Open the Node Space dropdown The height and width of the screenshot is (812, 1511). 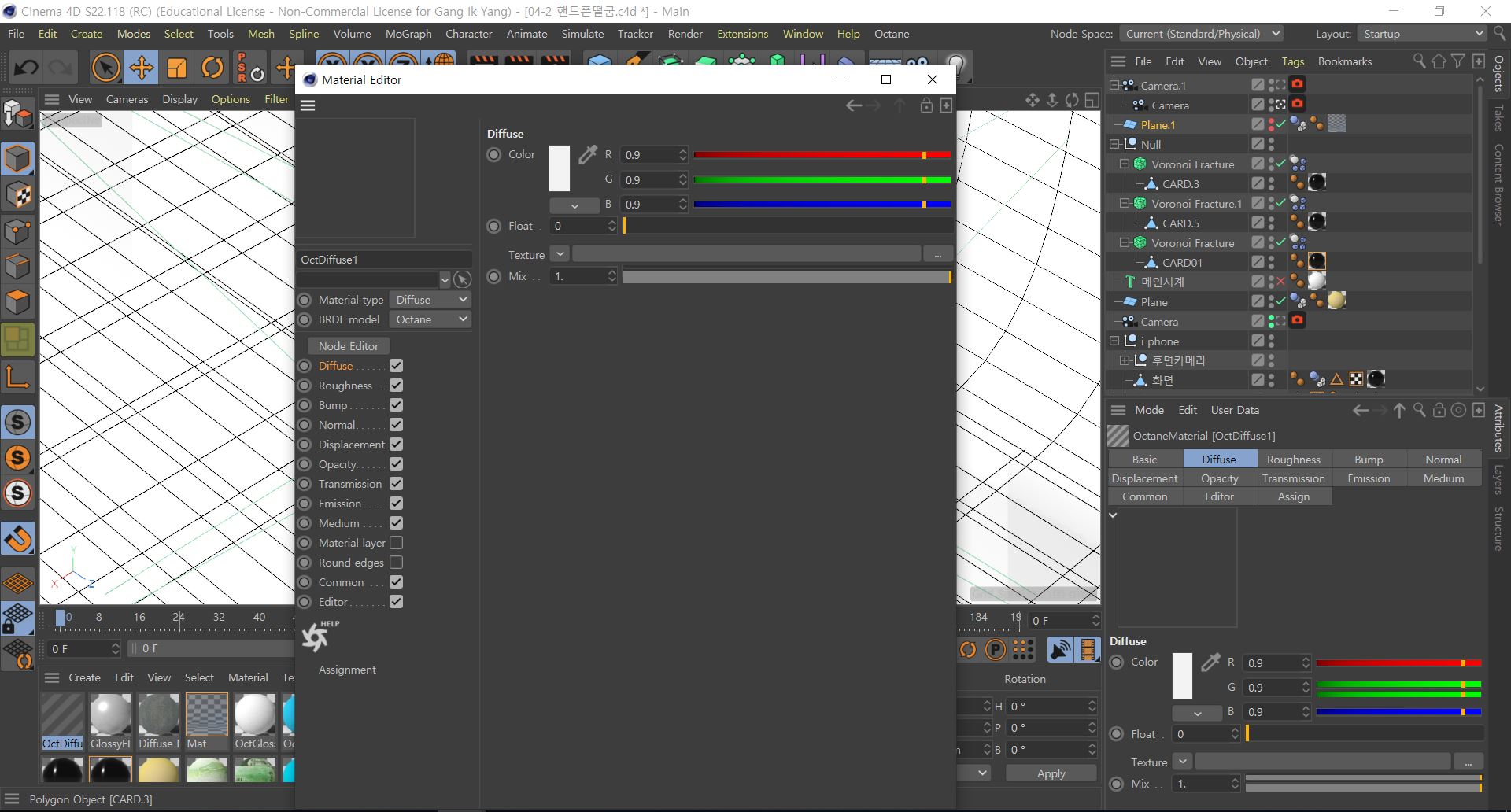pyautogui.click(x=1200, y=34)
